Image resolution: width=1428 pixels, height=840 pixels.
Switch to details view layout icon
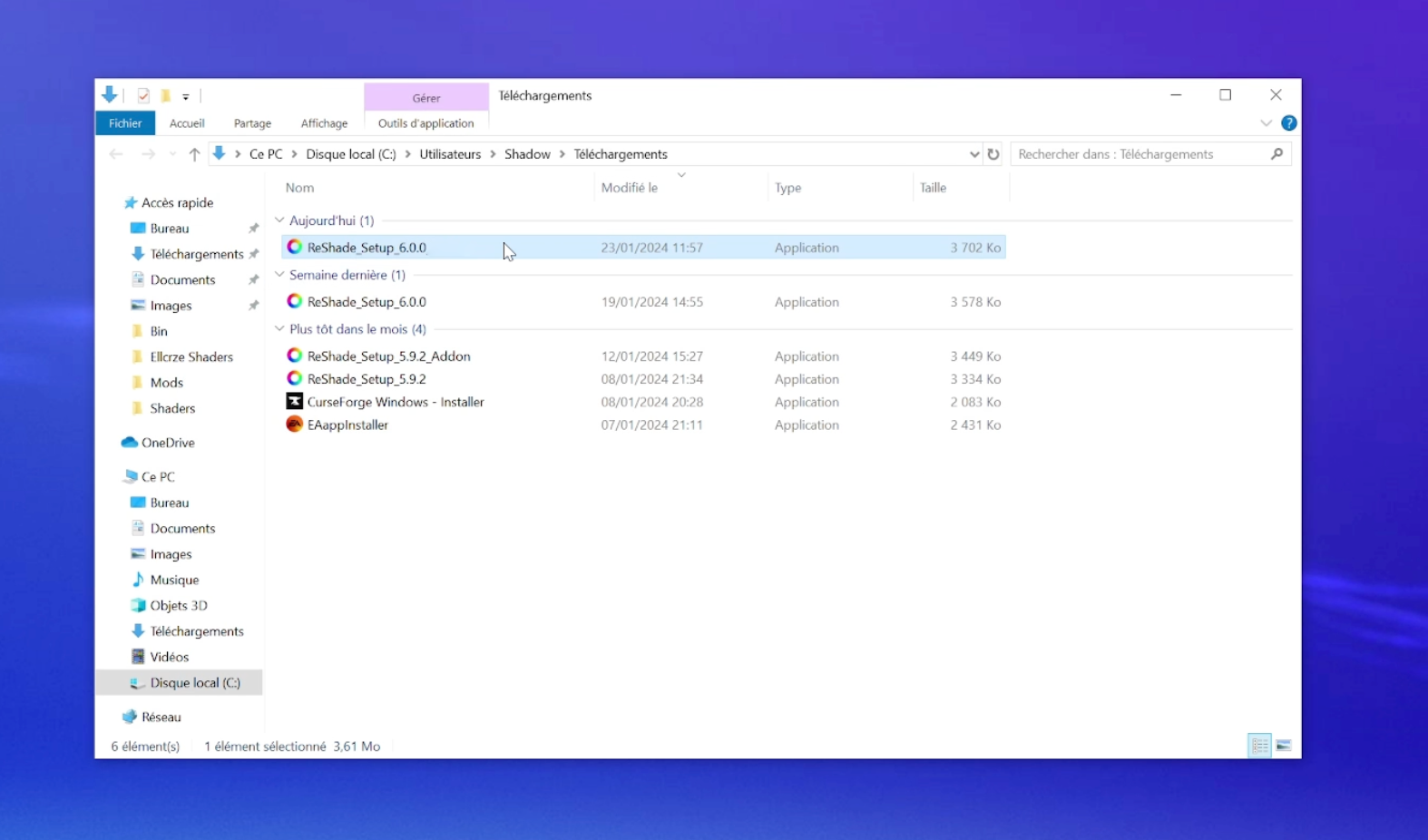click(x=1259, y=746)
